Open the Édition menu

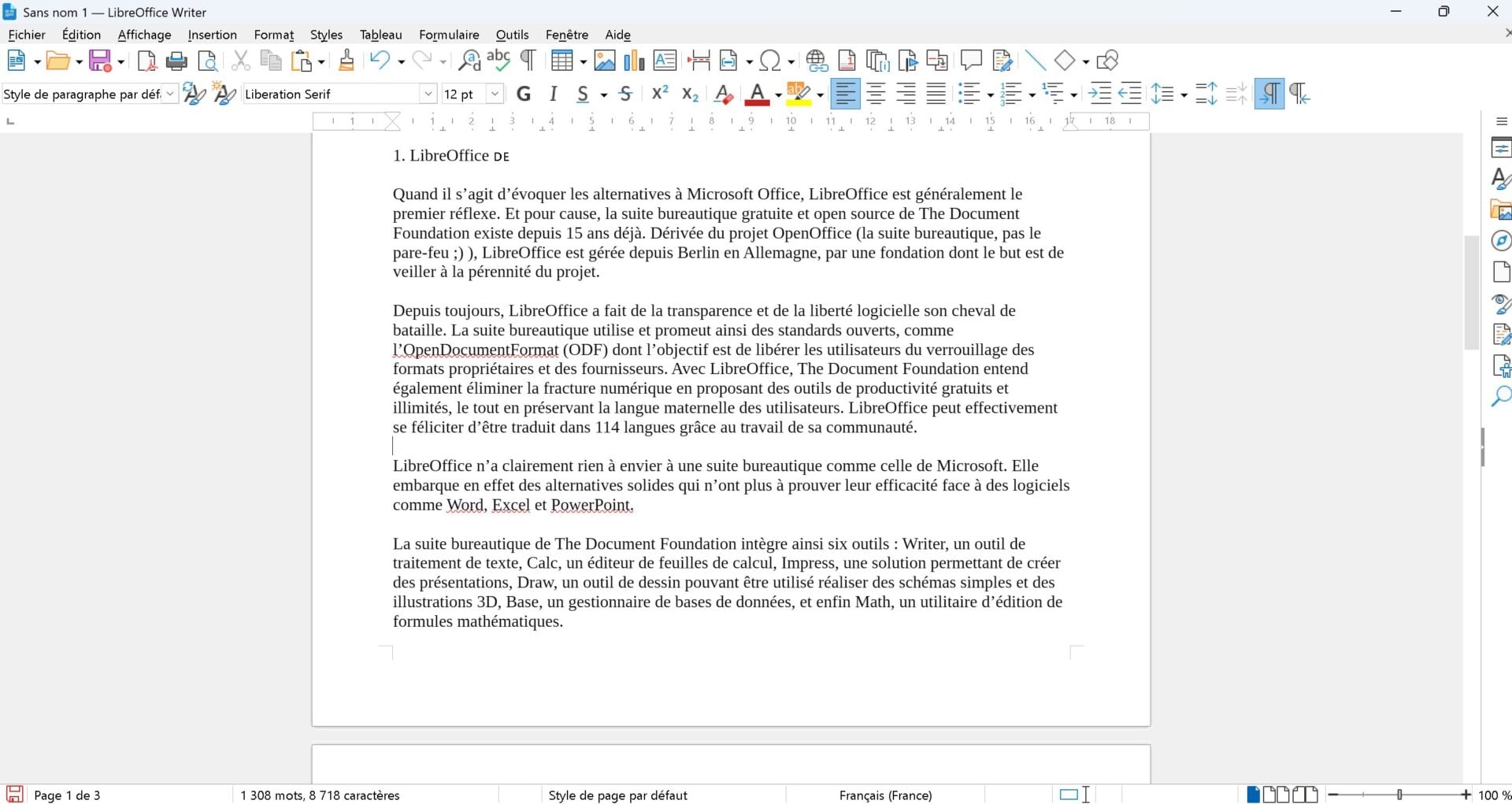click(81, 35)
